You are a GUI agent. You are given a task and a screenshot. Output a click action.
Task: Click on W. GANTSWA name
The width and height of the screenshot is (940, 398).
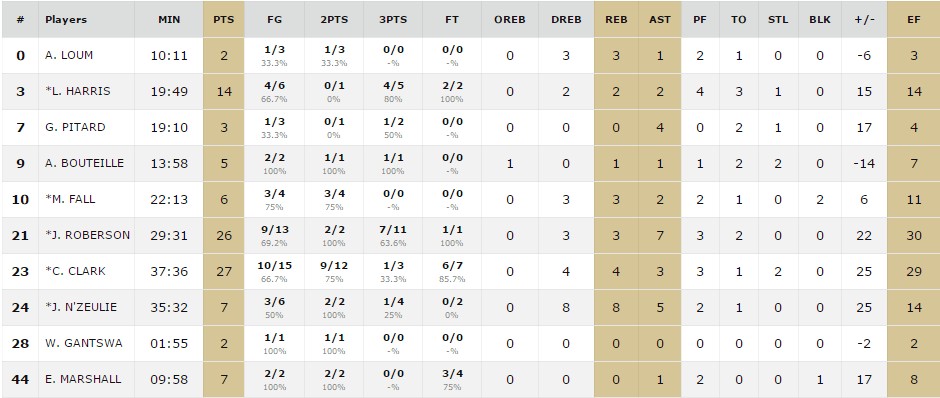coord(83,343)
